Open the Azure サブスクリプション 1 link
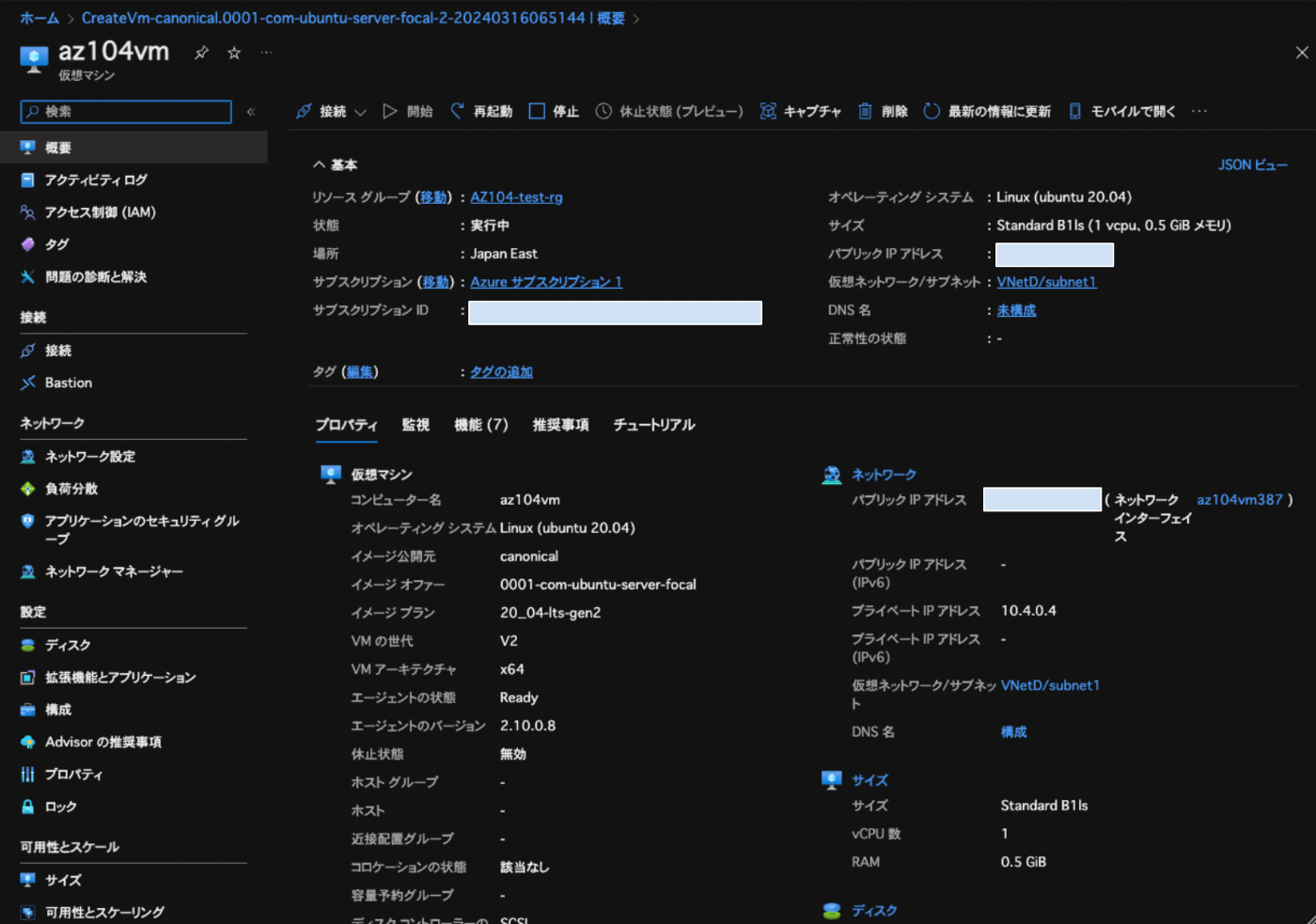 (x=546, y=282)
